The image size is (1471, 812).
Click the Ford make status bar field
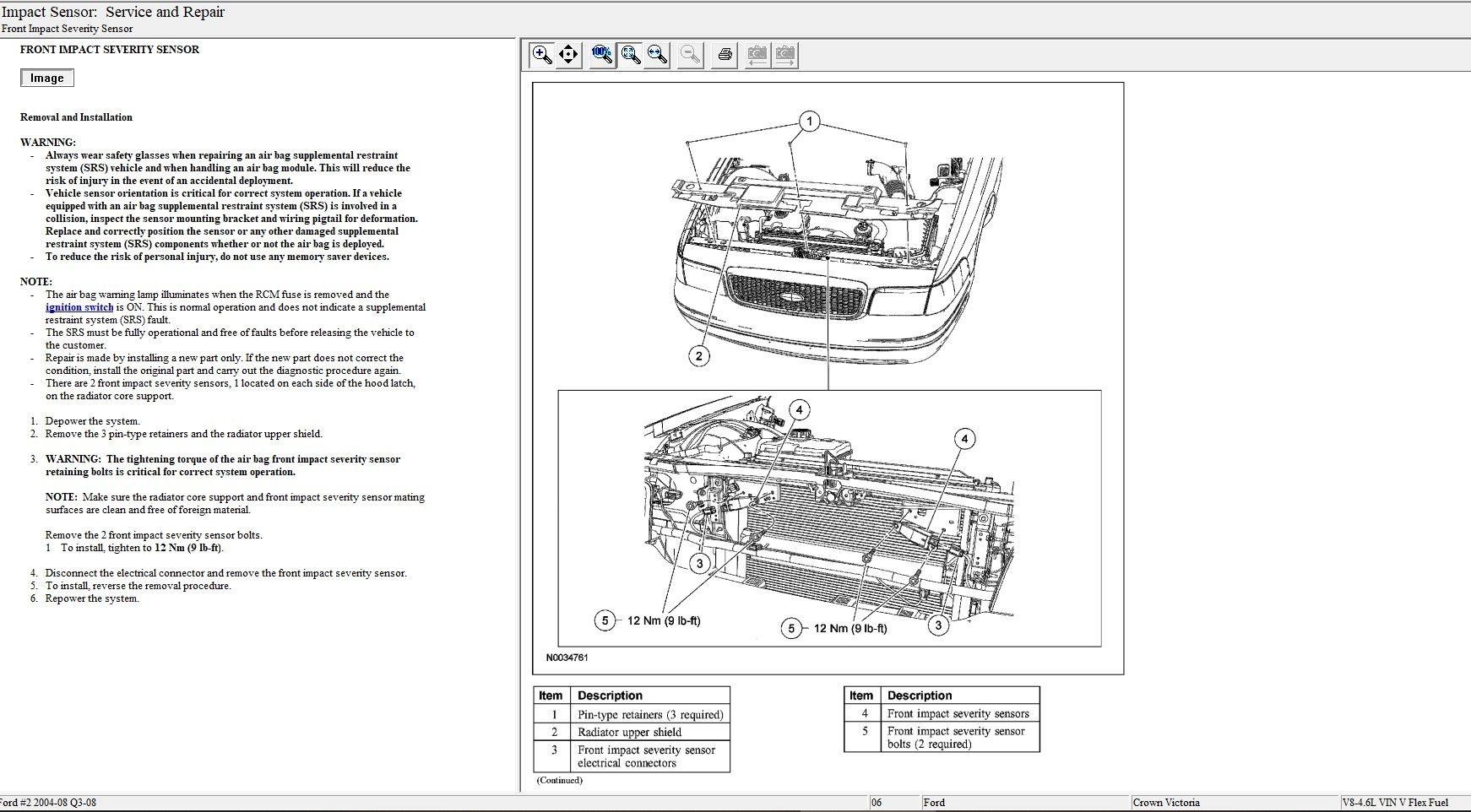click(x=934, y=803)
